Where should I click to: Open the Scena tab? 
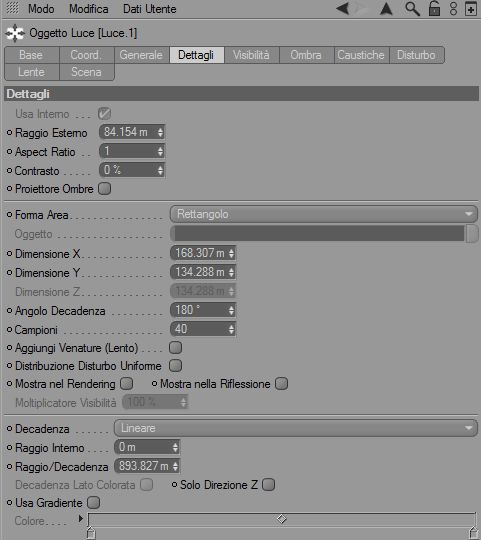point(86,72)
